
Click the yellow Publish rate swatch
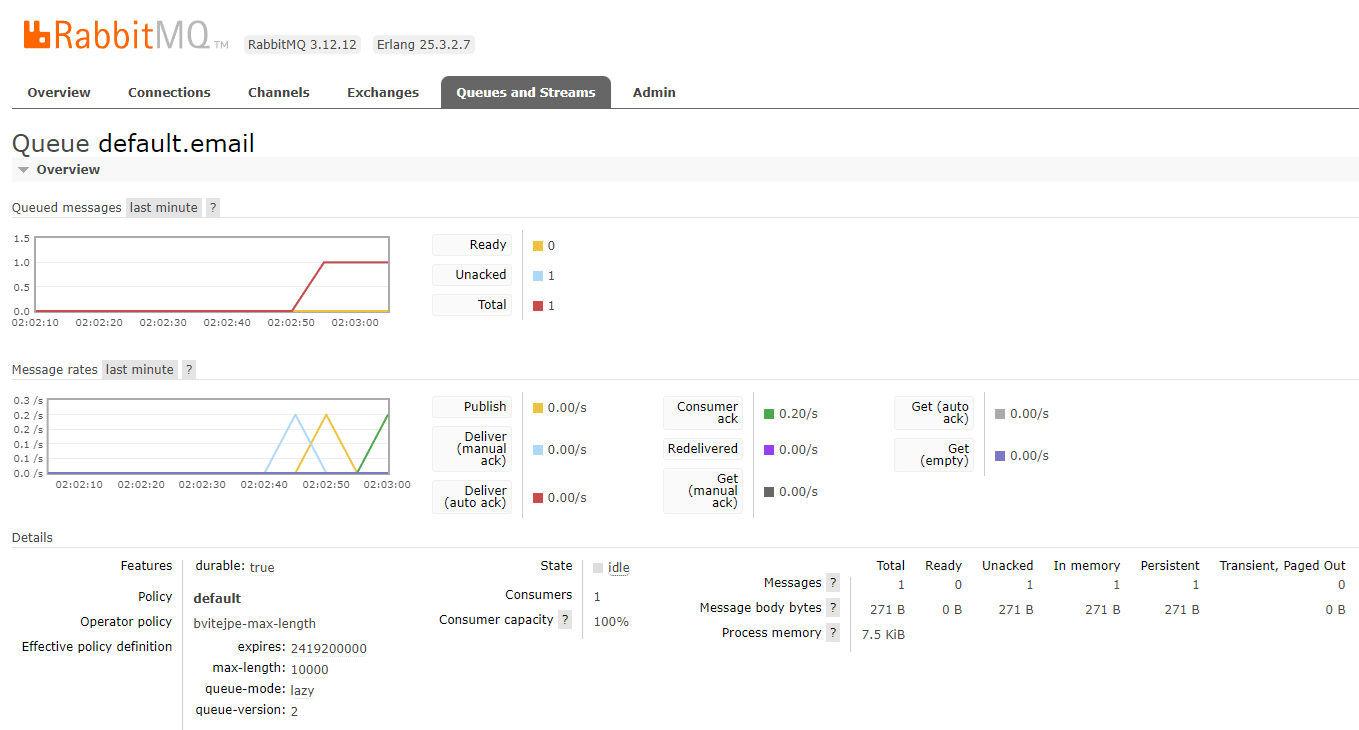pyautogui.click(x=538, y=408)
